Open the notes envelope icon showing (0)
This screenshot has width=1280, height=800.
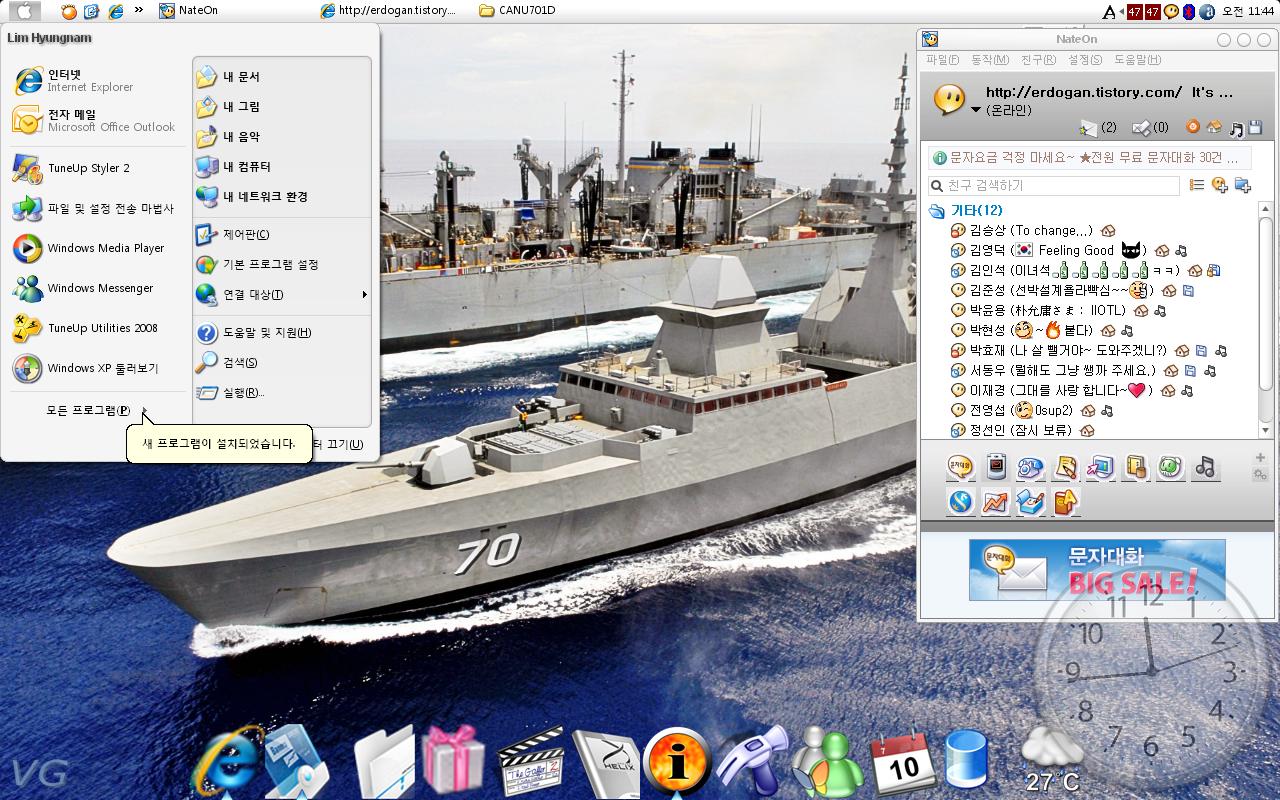(x=1141, y=128)
